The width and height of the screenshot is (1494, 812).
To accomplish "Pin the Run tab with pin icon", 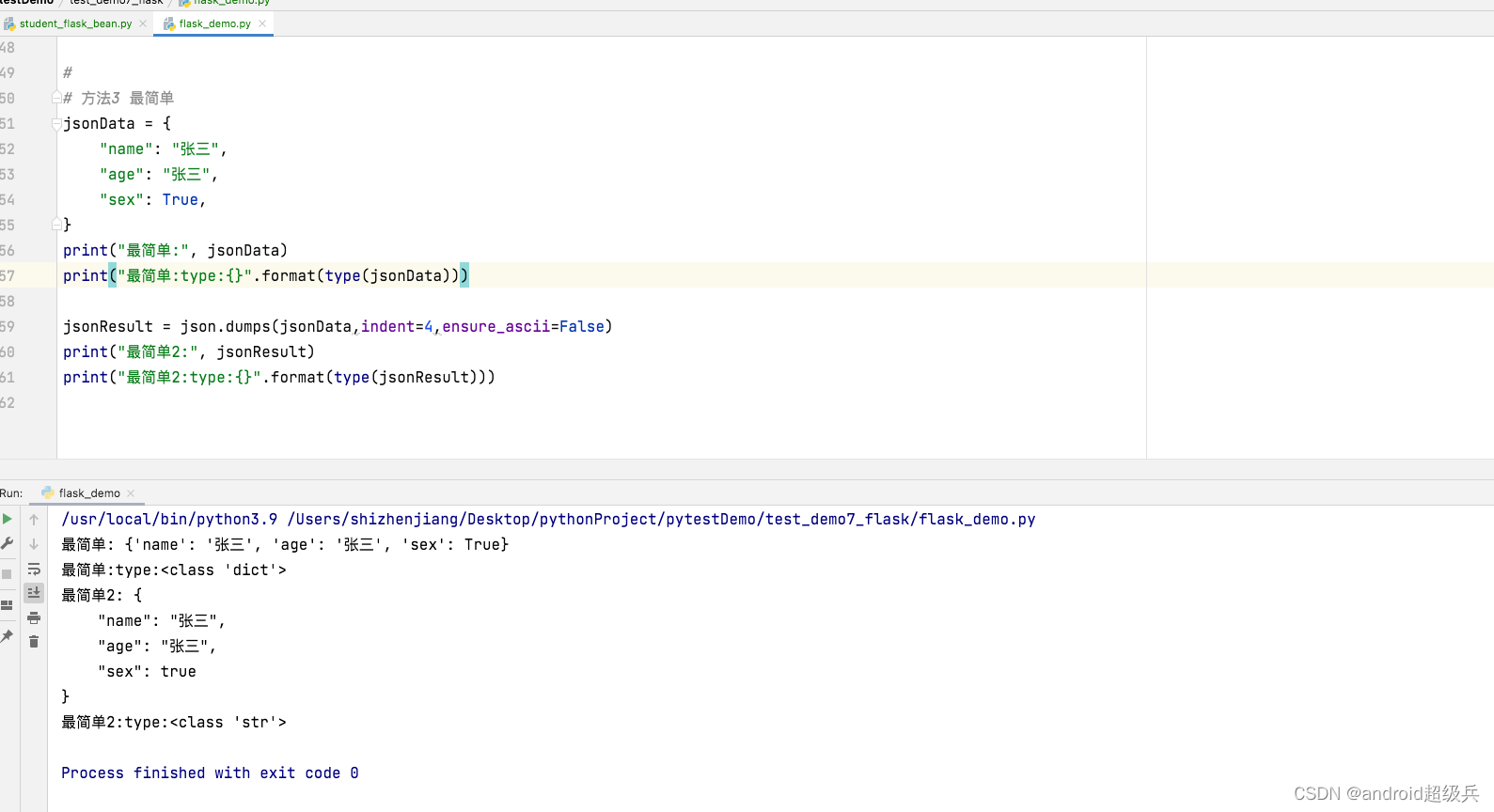I will pyautogui.click(x=8, y=636).
